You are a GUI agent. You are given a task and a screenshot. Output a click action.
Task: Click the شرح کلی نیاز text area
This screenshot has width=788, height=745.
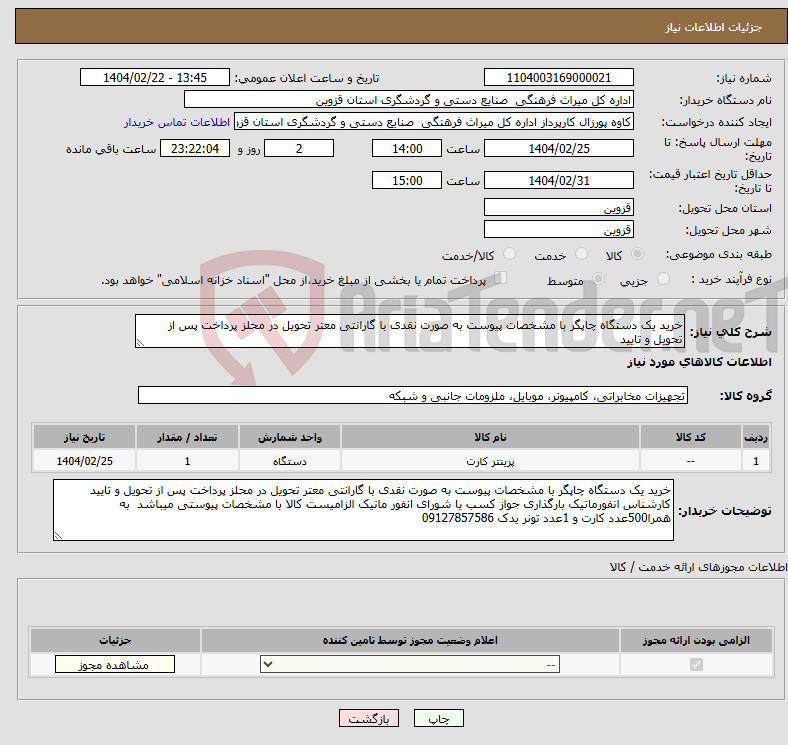pyautogui.click(x=410, y=331)
